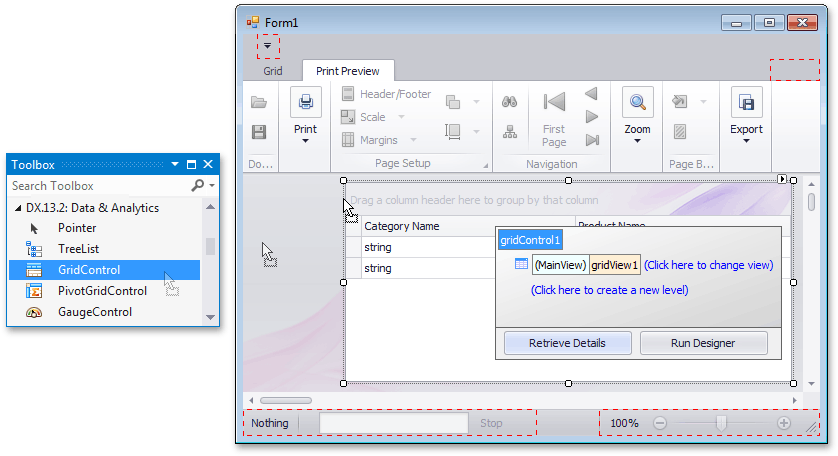This screenshot has height=456, width=838.
Task: Click the Previous Page arrow icon
Action: (x=592, y=94)
